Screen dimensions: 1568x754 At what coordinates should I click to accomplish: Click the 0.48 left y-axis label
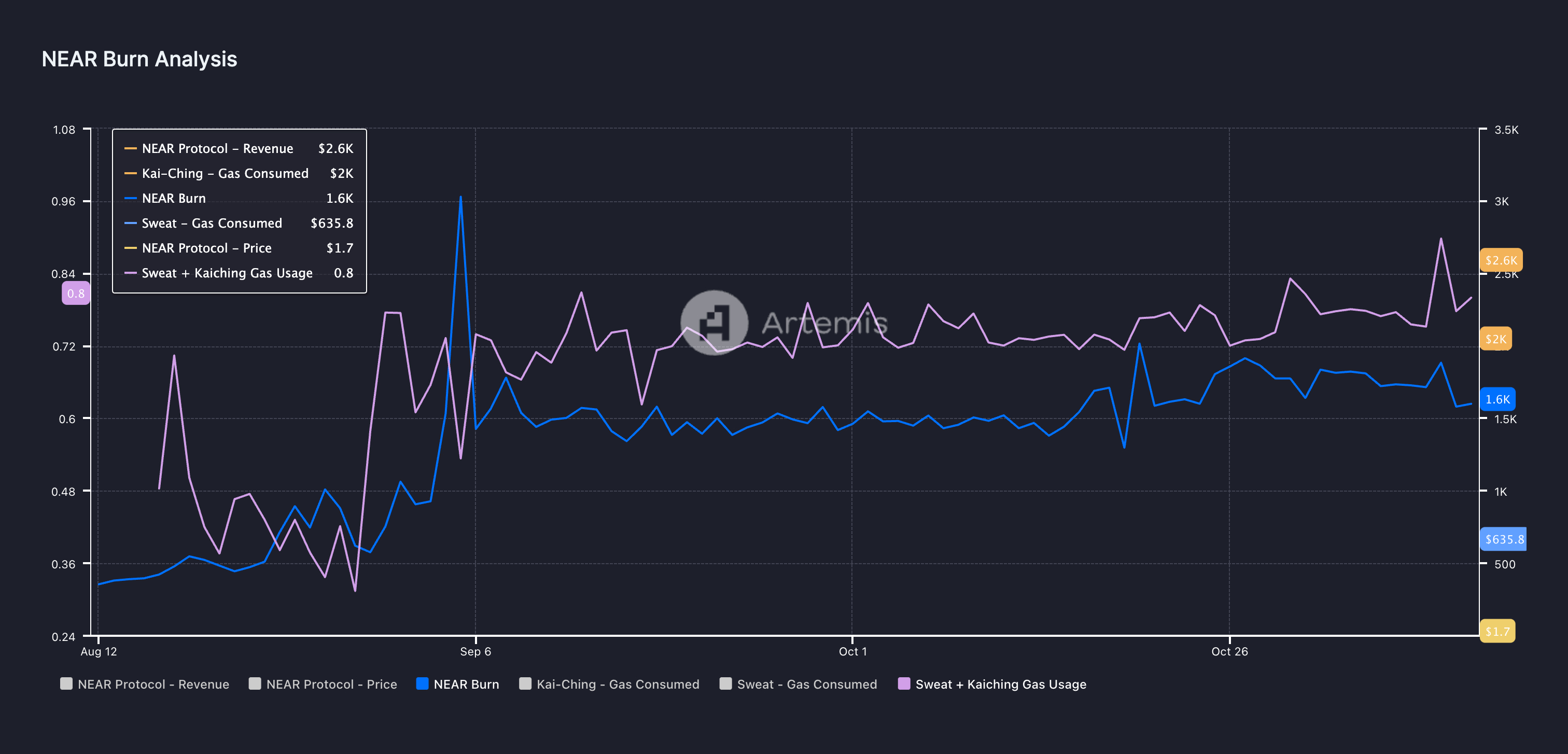63,492
